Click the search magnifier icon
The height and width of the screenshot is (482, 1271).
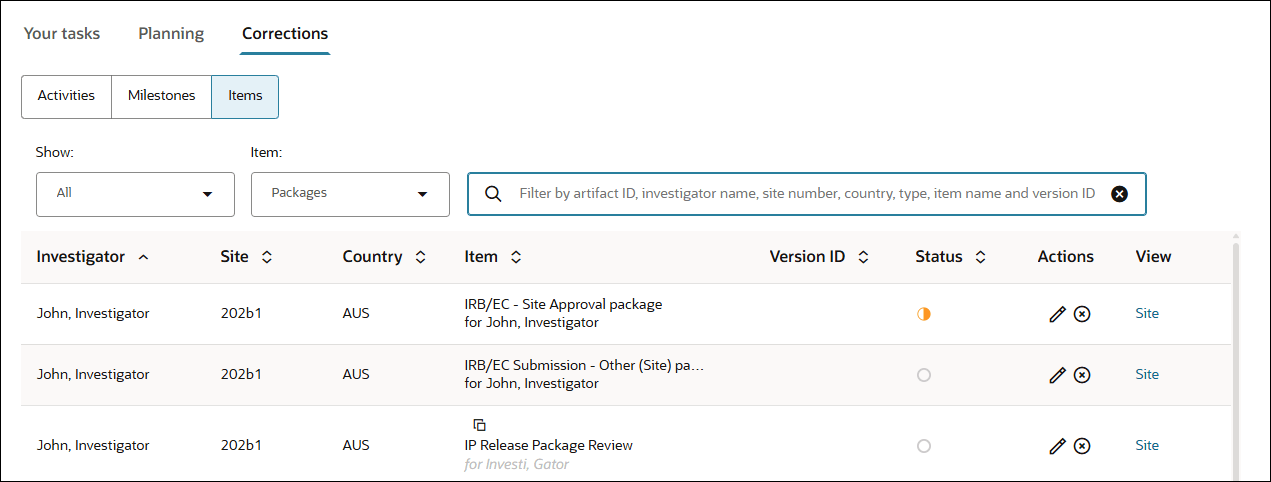pyautogui.click(x=492, y=194)
